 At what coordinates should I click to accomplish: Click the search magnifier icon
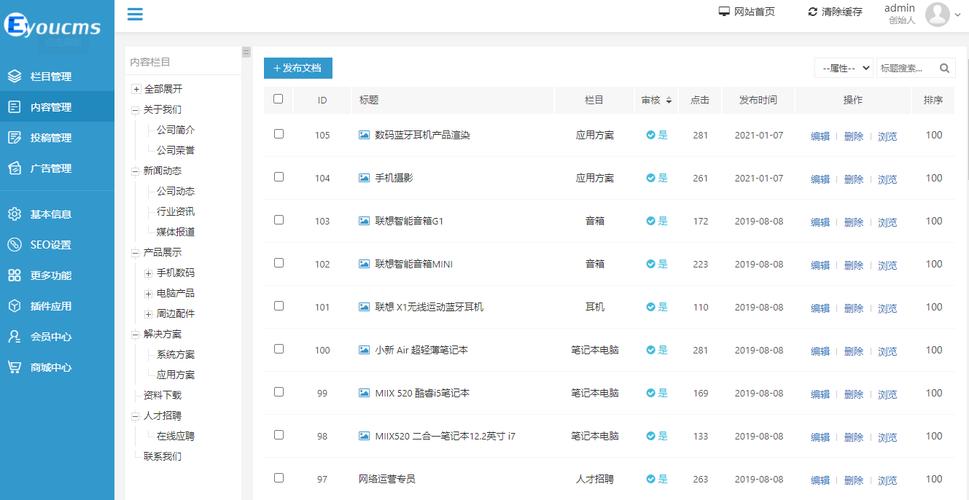(944, 69)
